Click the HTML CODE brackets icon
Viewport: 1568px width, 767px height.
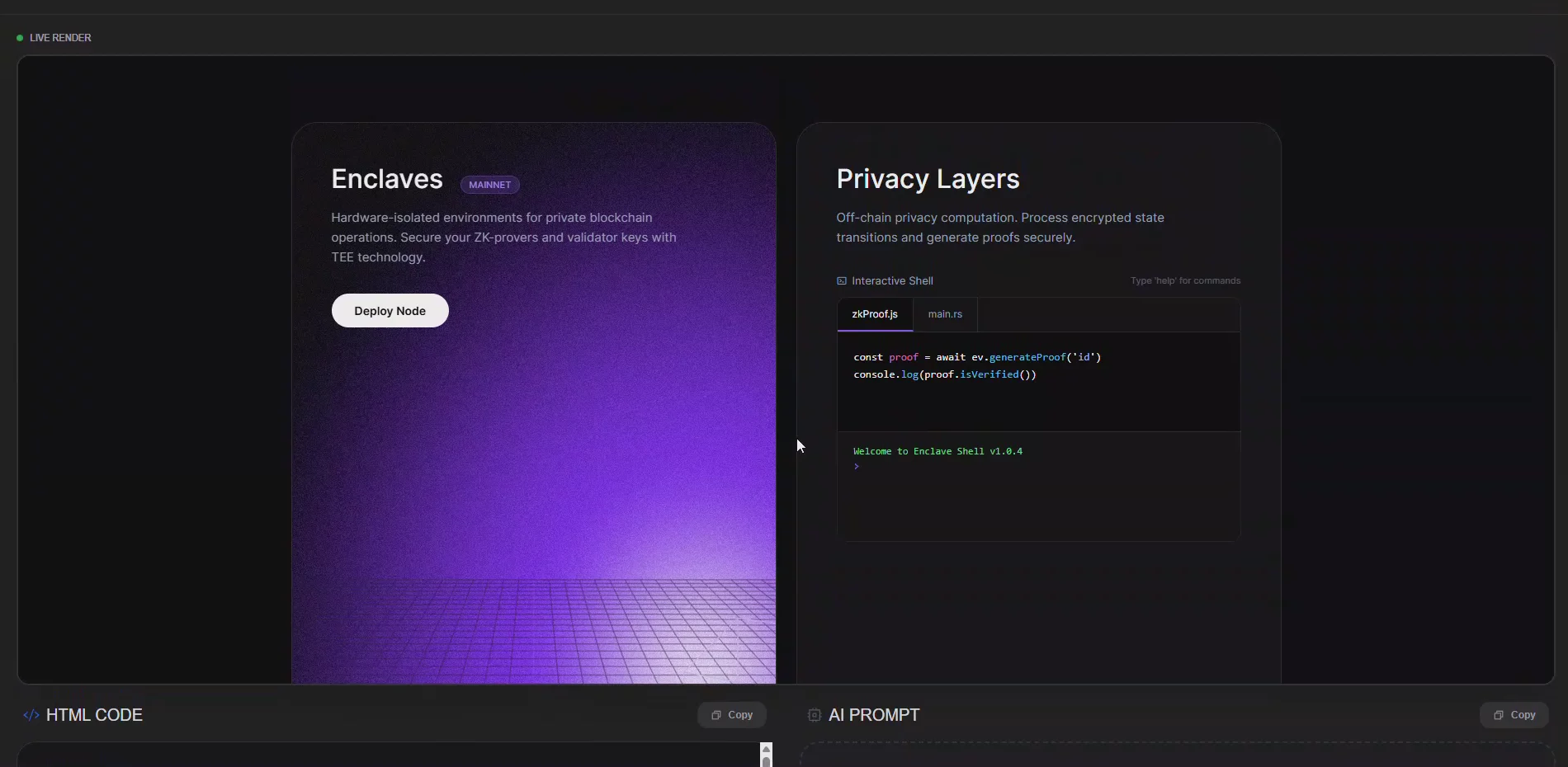pos(31,715)
